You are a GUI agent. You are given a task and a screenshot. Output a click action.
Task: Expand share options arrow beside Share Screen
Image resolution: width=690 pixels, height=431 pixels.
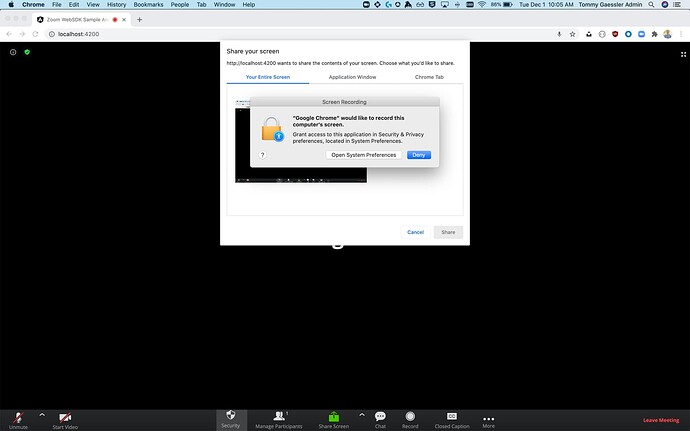[362, 415]
